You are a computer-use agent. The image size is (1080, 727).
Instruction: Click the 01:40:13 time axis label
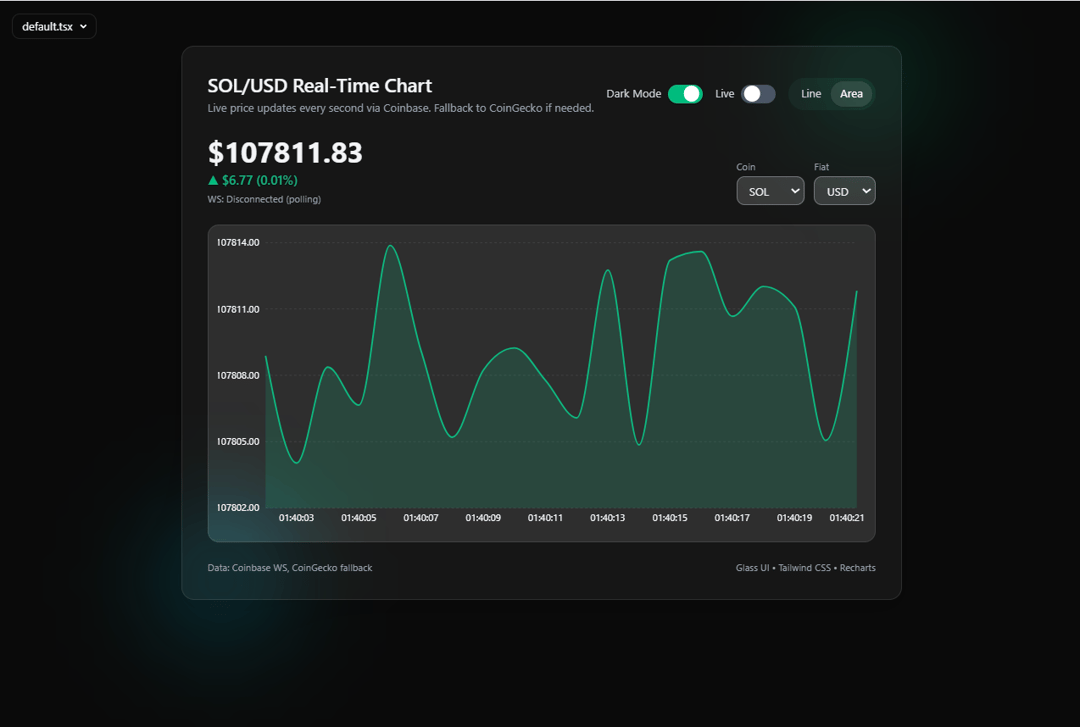[608, 518]
